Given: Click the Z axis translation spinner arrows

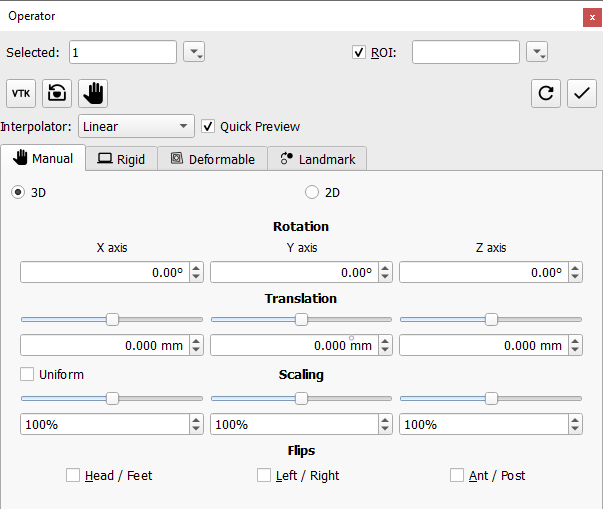Looking at the screenshot, I should click(575, 345).
